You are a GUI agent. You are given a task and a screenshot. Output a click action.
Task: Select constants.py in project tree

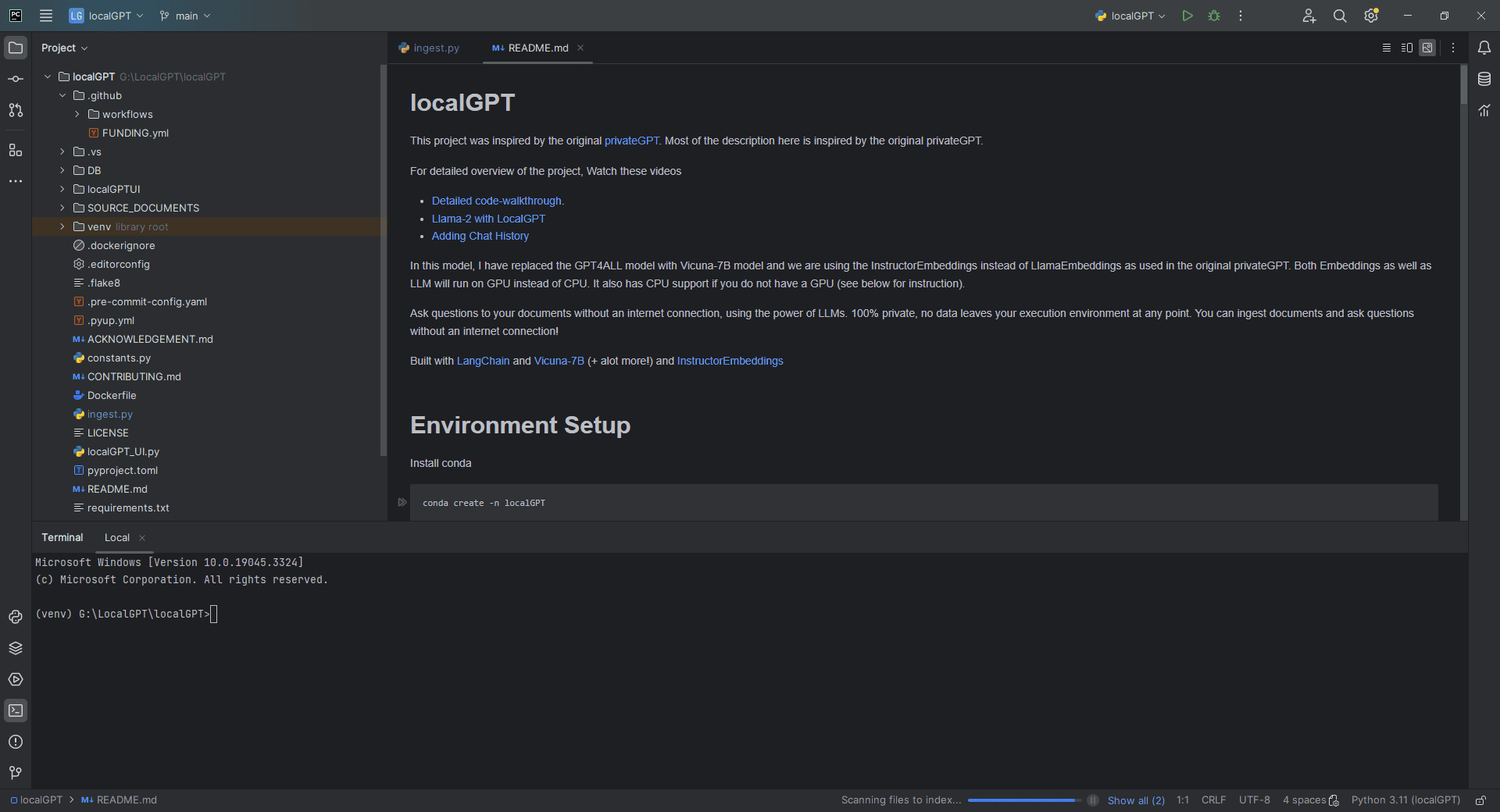pyautogui.click(x=119, y=358)
